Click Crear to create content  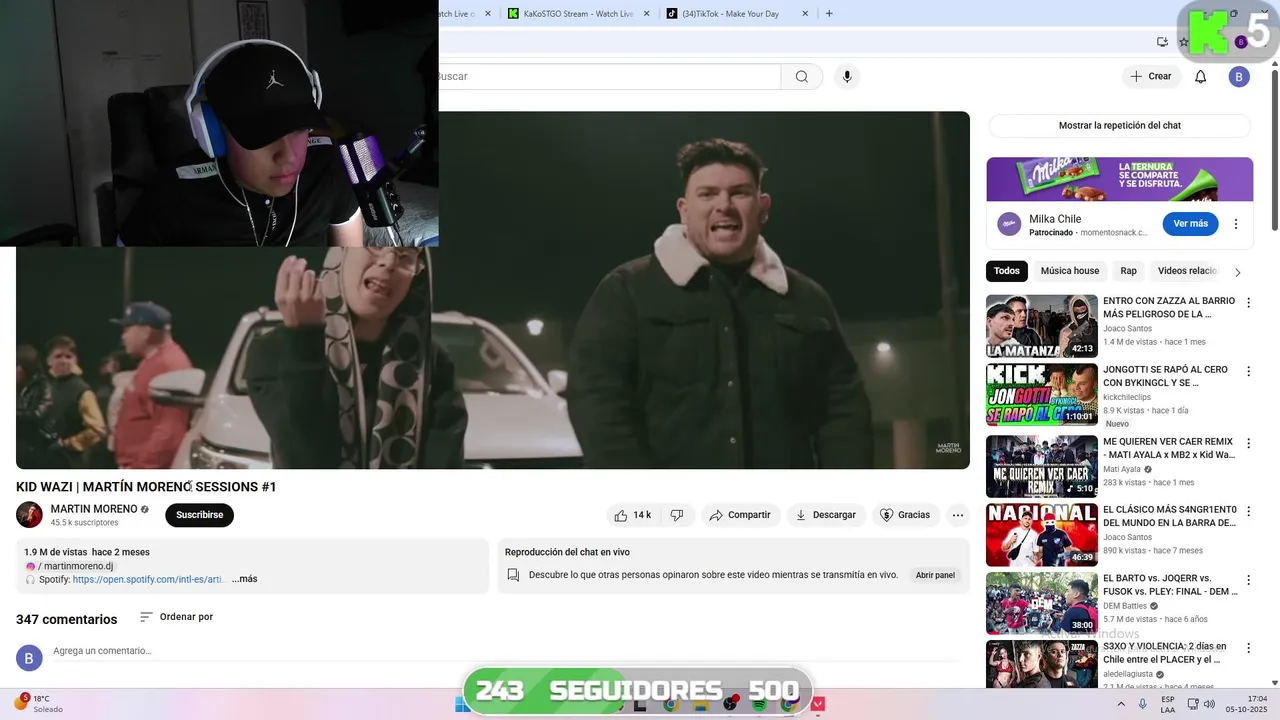pos(1150,77)
